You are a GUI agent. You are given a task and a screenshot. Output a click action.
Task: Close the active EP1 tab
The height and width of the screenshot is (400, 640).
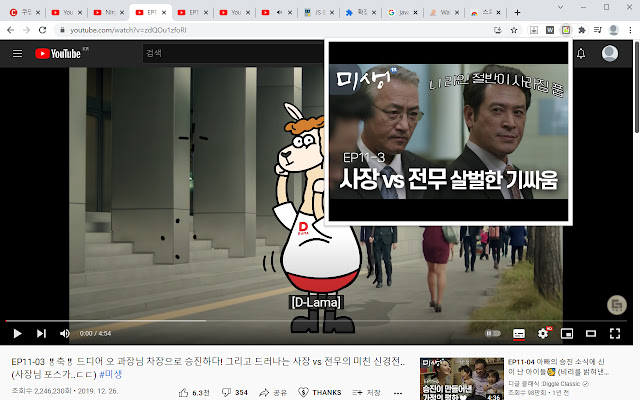[x=164, y=13]
